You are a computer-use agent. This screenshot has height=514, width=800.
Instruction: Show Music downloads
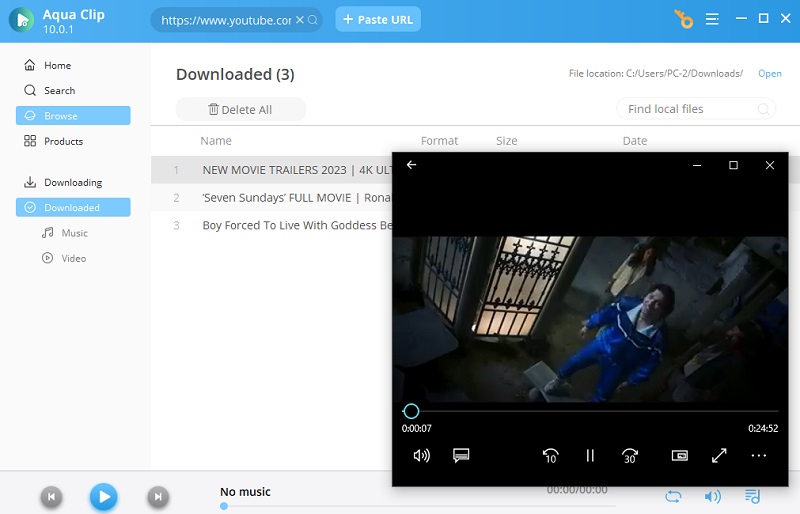click(x=65, y=233)
